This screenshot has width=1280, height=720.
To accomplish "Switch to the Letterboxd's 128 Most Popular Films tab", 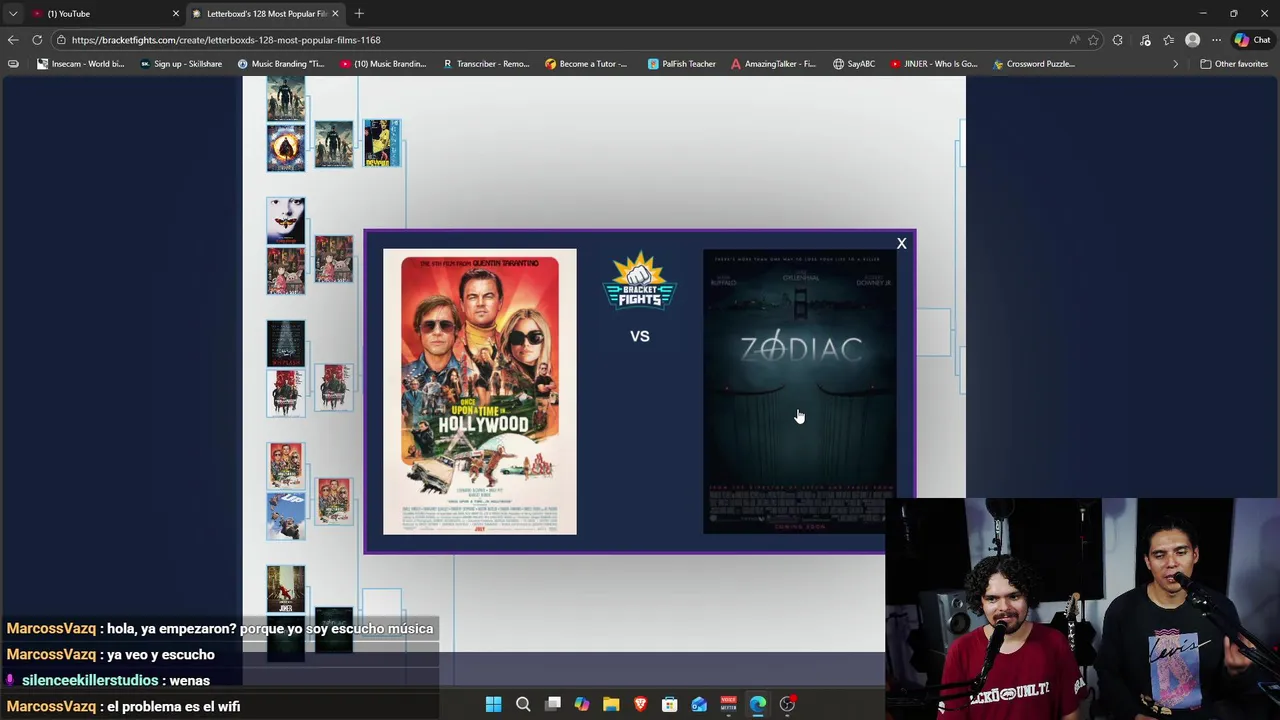I will [265, 13].
